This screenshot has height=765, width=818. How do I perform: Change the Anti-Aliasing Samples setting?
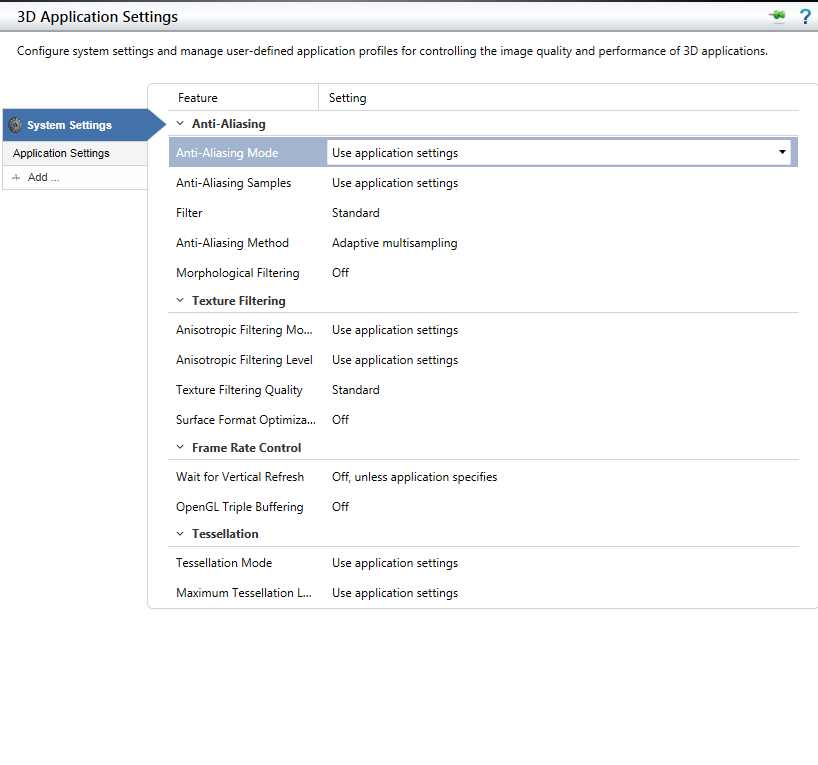click(395, 183)
